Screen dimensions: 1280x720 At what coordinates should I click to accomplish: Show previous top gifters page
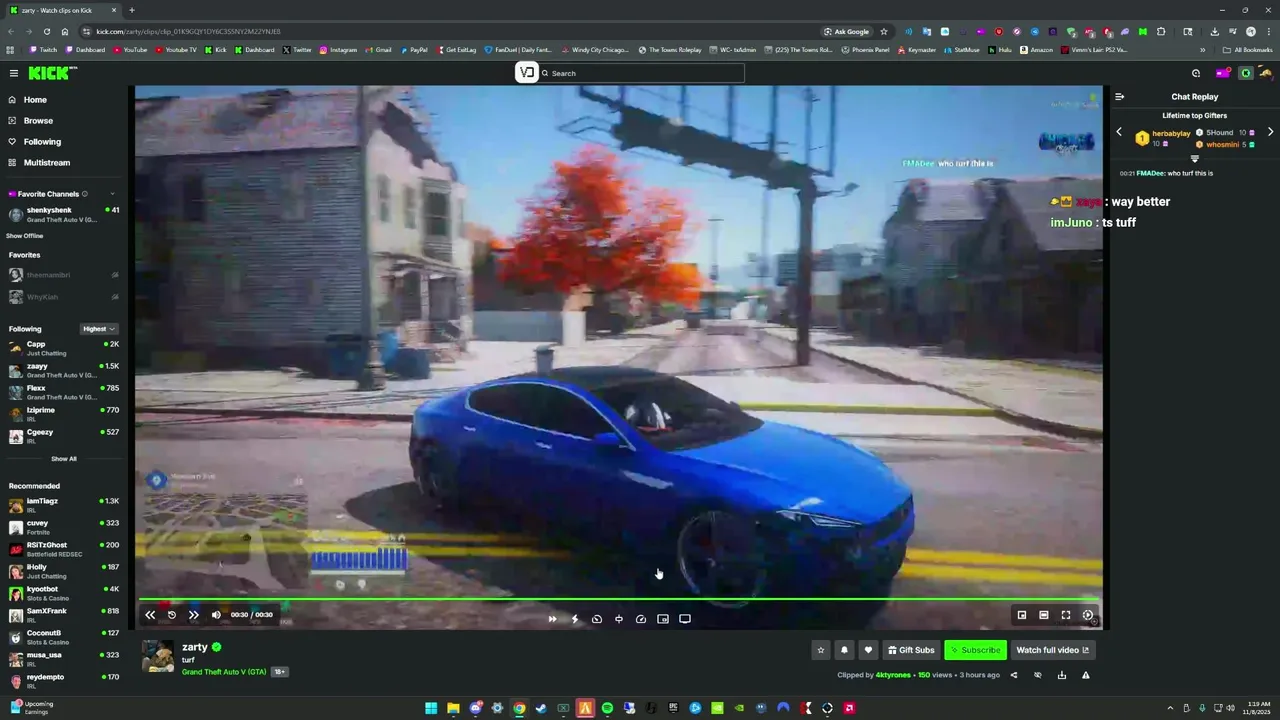click(1119, 132)
